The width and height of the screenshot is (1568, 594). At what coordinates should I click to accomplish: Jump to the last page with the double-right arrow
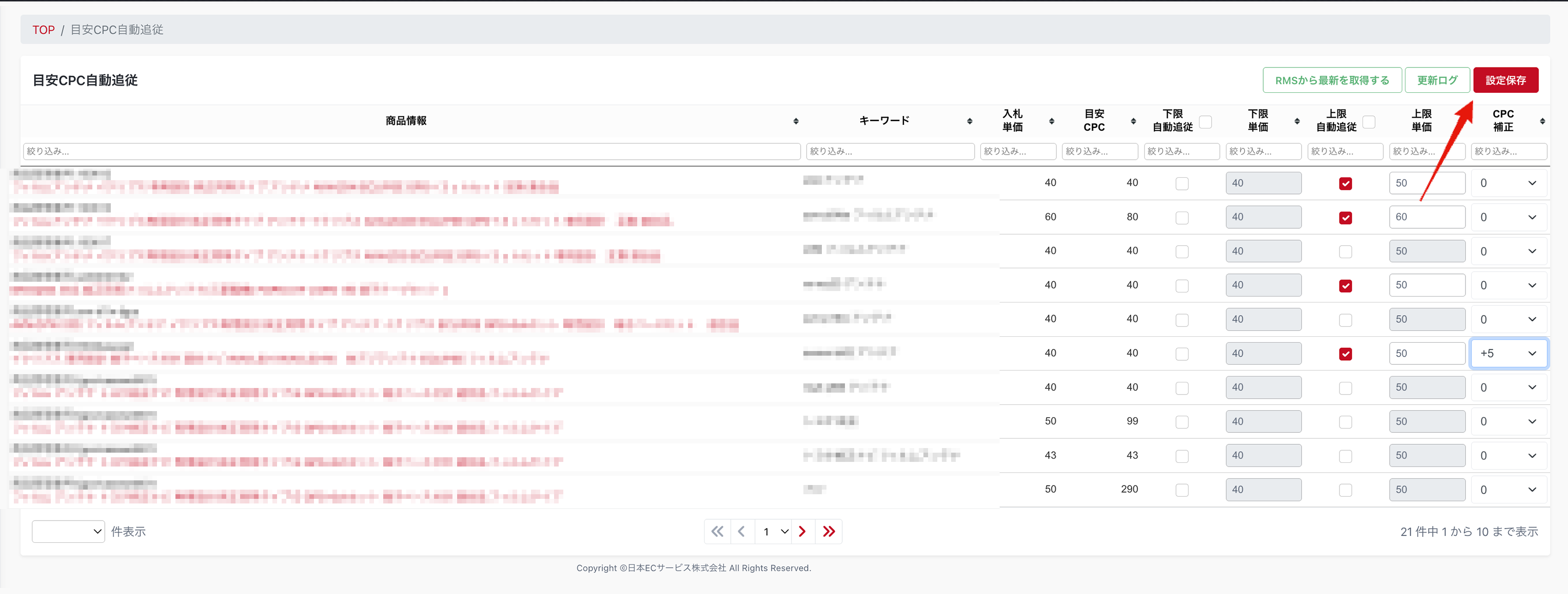tap(828, 531)
